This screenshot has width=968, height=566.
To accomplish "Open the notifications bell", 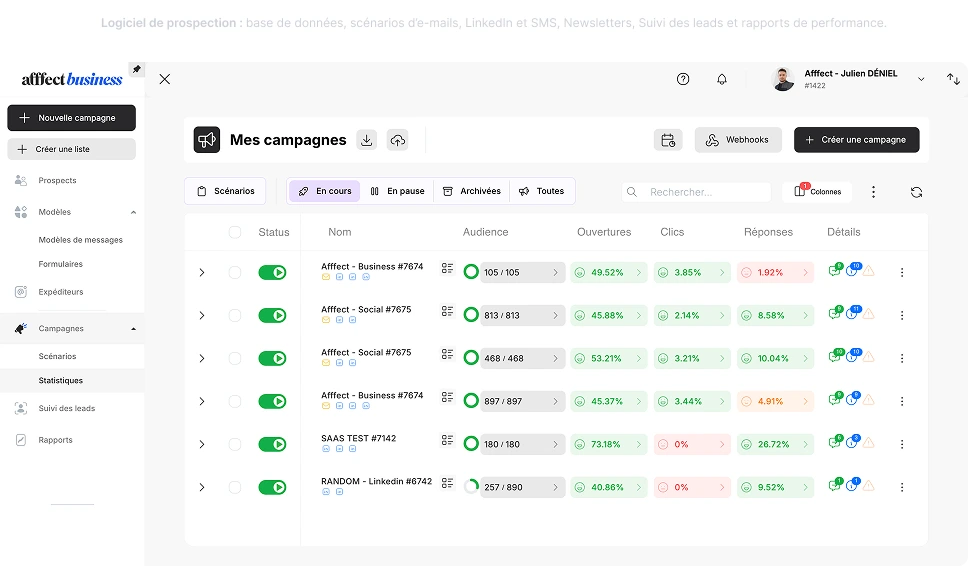I will [722, 79].
